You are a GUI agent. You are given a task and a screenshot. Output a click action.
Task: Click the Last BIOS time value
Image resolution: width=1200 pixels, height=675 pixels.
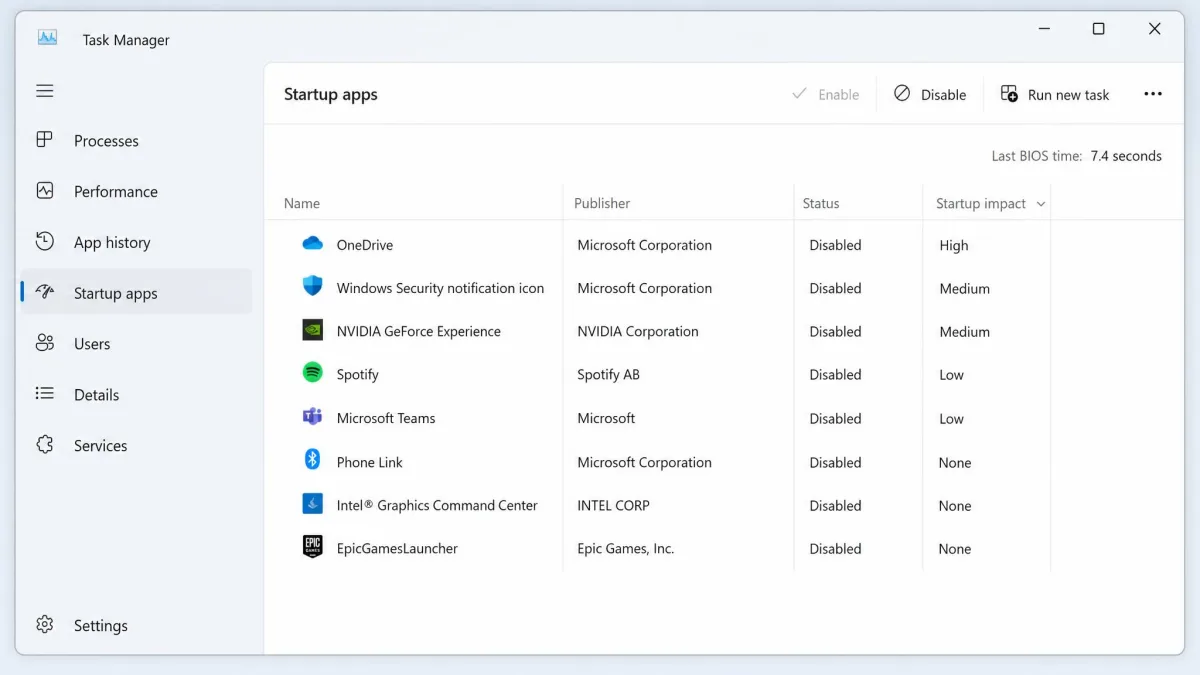(1126, 156)
